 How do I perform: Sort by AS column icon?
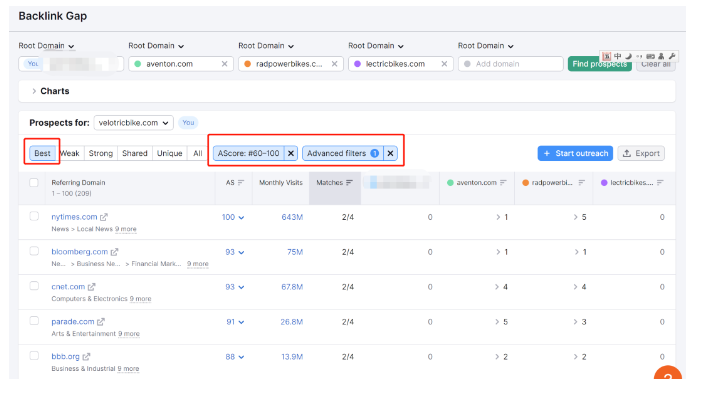[241, 183]
